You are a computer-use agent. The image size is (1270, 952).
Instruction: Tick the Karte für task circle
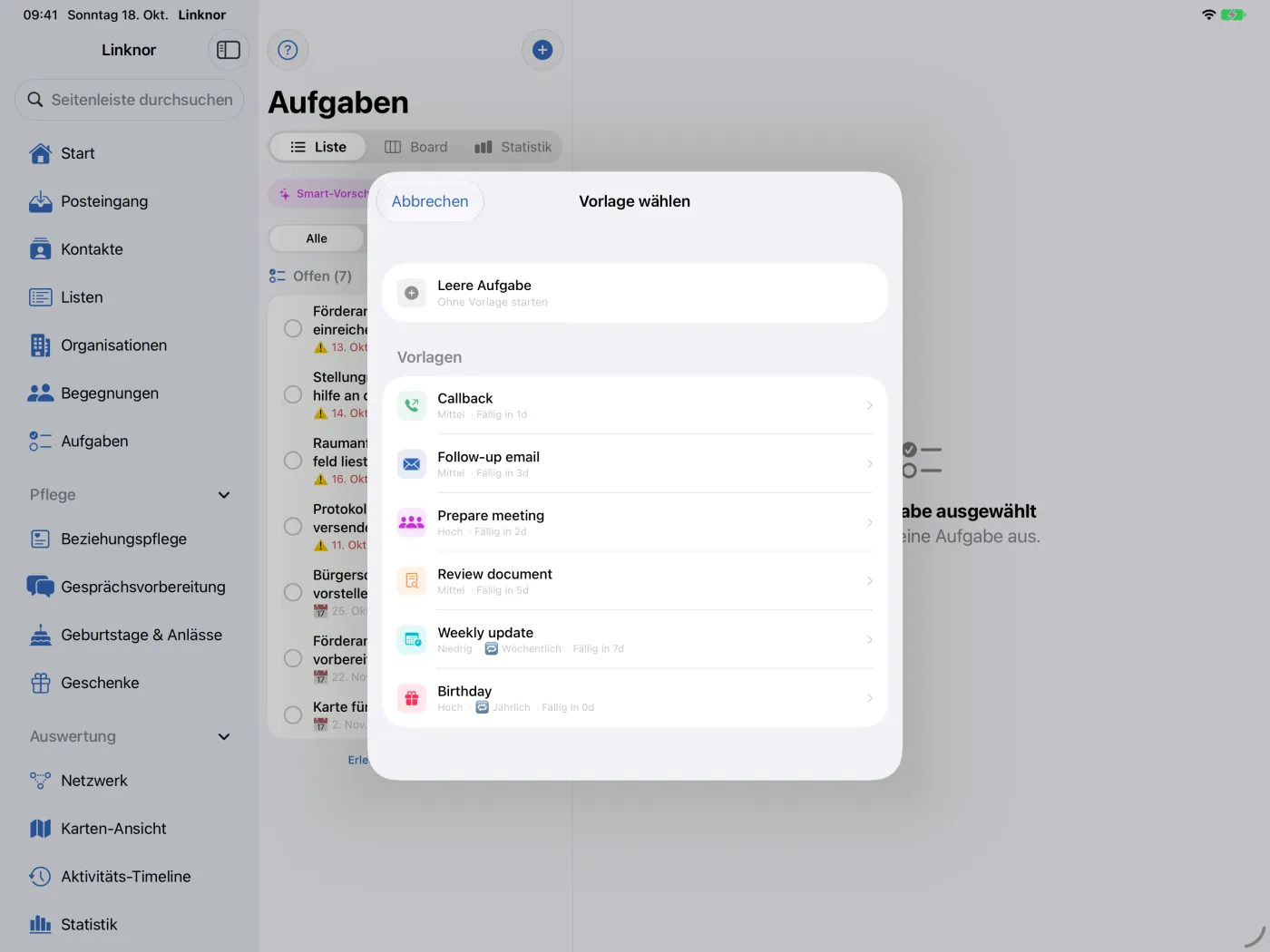pyautogui.click(x=293, y=714)
